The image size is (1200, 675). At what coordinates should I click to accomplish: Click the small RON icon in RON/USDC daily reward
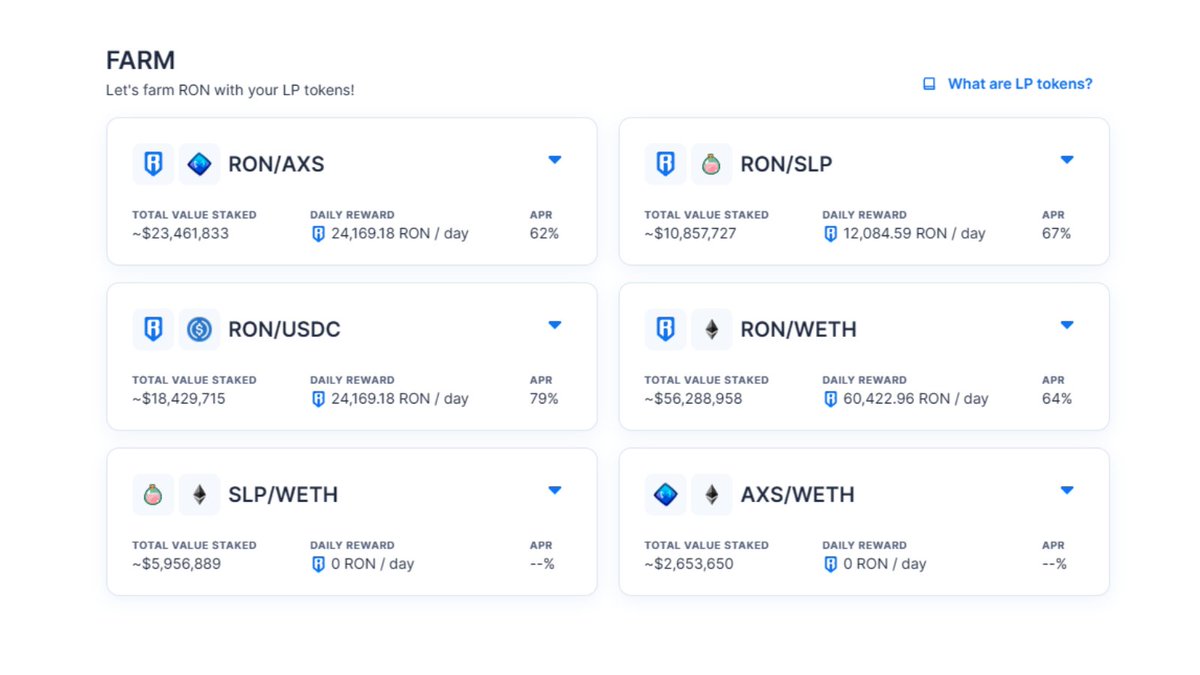pos(318,399)
